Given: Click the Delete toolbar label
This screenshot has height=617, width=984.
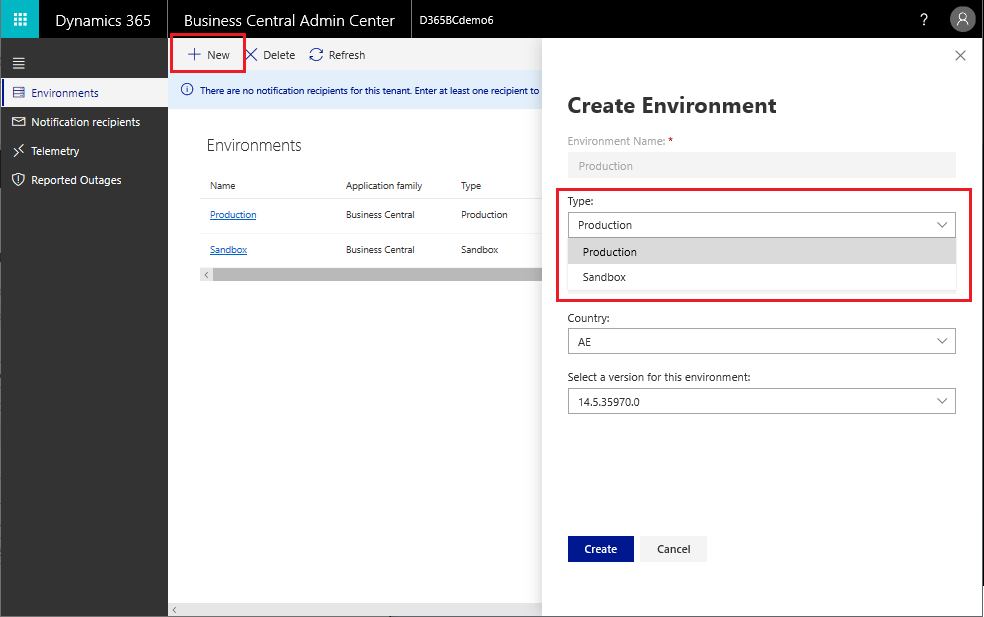Looking at the screenshot, I should 279,55.
